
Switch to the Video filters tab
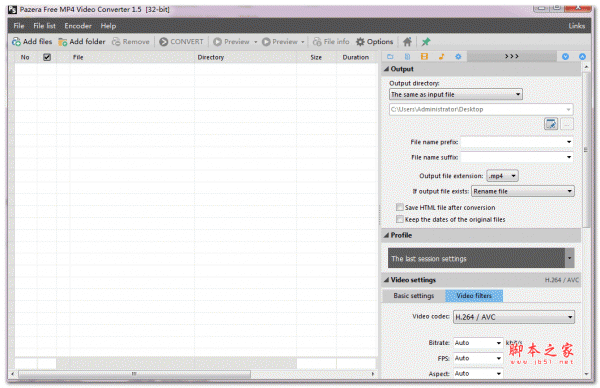point(474,296)
